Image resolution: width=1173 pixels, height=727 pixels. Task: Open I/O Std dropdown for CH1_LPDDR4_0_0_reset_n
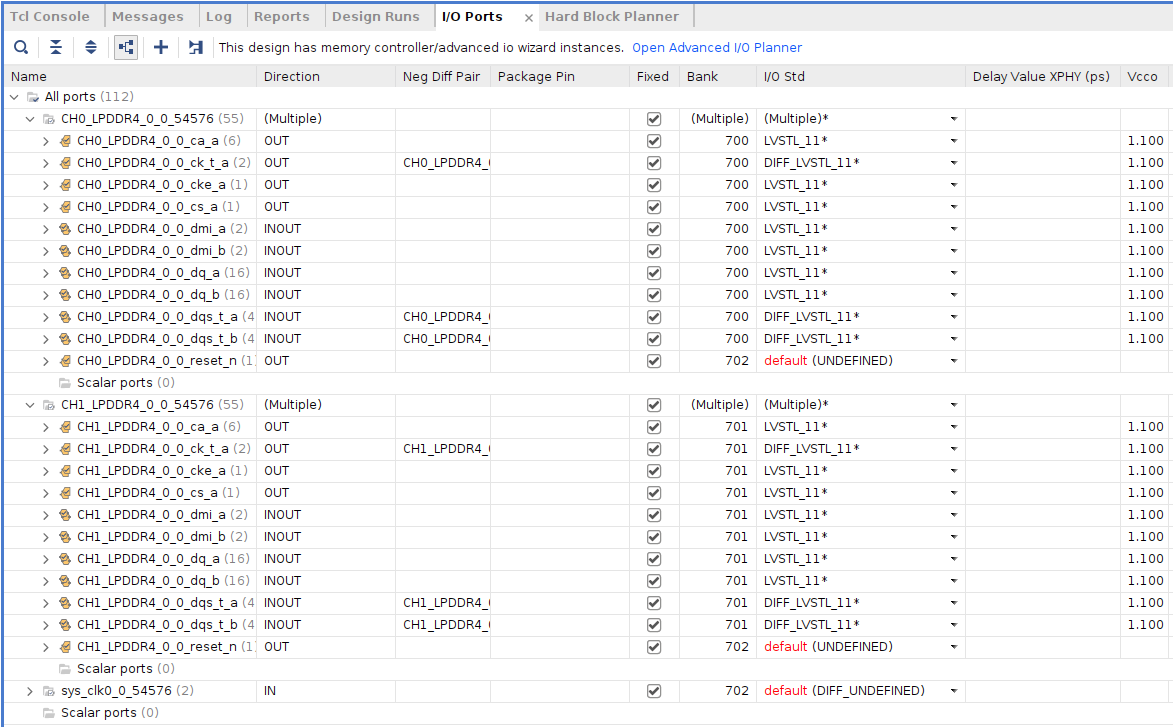(x=953, y=647)
